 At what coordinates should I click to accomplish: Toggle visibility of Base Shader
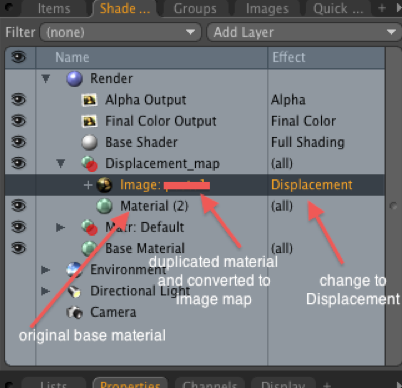point(18,142)
